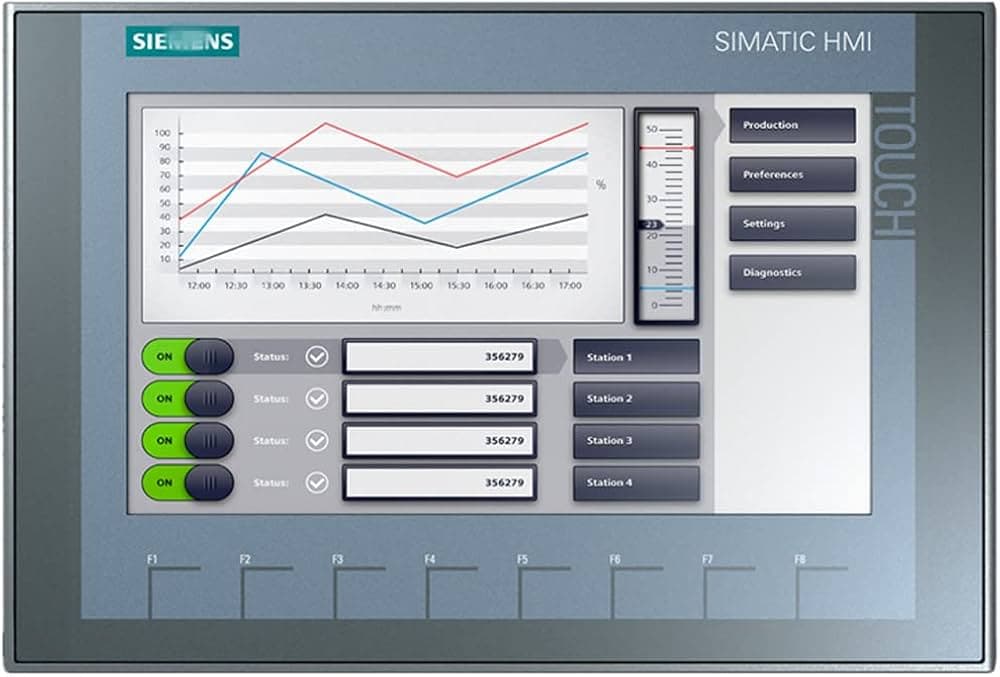Click the Station 1 value field 356279
Image resolution: width=1000 pixels, height=677 pixels.
click(x=439, y=357)
